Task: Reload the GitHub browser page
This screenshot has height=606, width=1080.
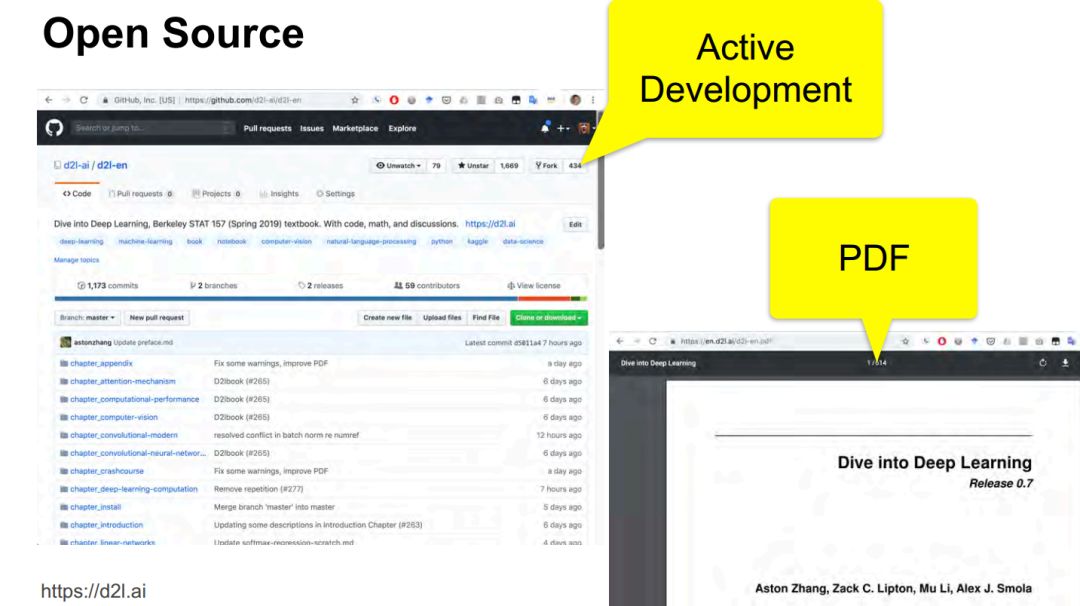Action: pos(83,100)
